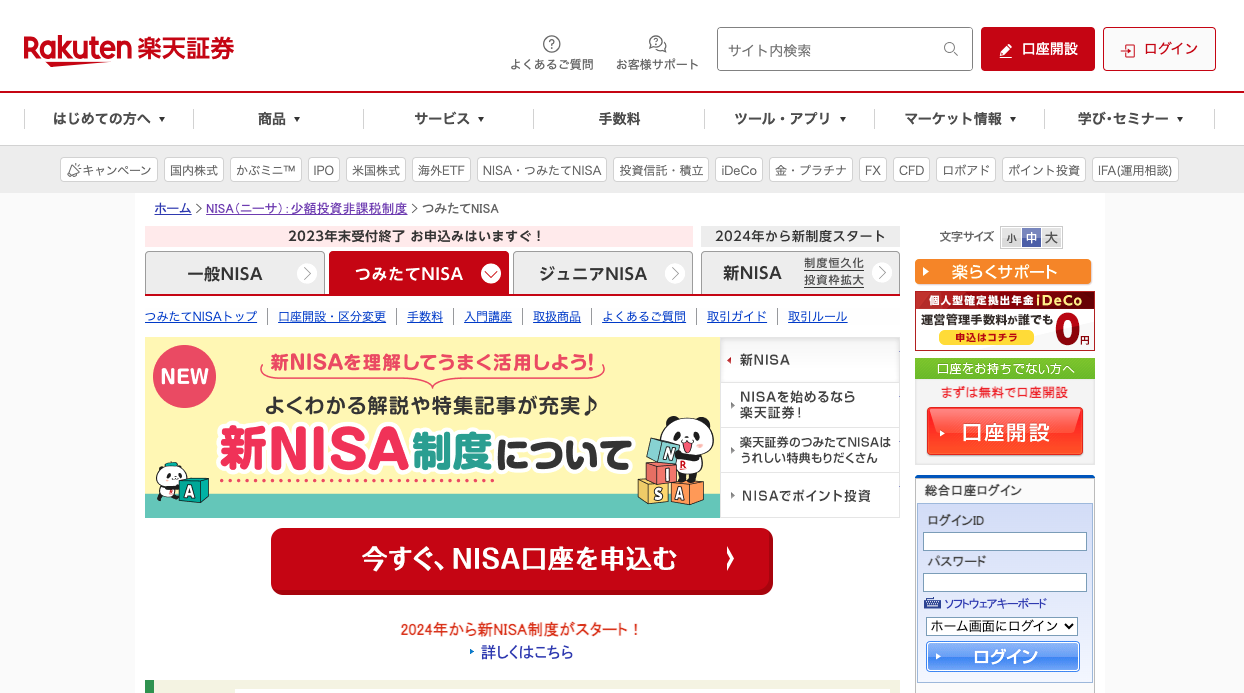Set font size to 大
Viewport: 1244px width, 693px height.
pyautogui.click(x=1051, y=237)
